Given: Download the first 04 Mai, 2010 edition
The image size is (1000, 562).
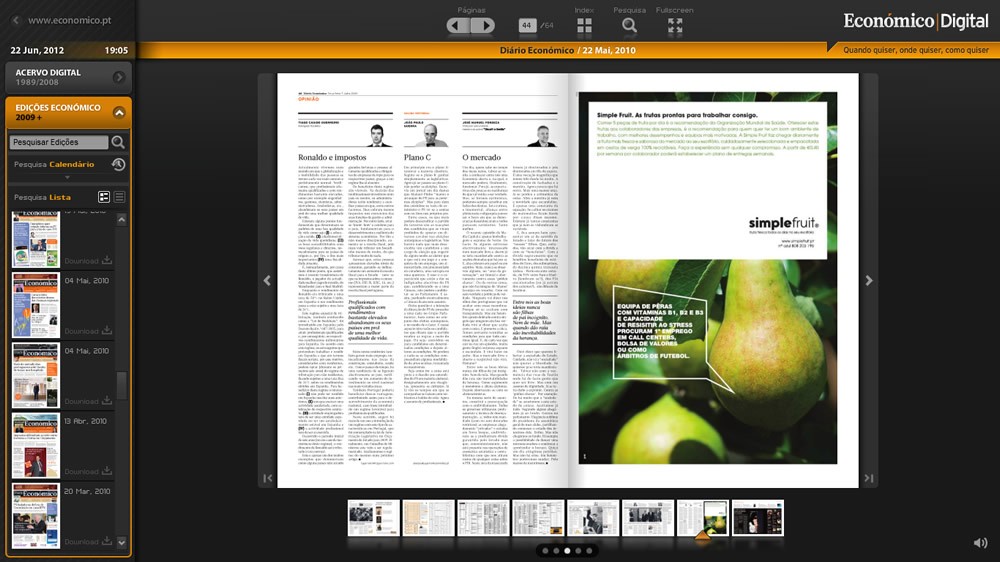Looking at the screenshot, I should pyautogui.click(x=88, y=330).
